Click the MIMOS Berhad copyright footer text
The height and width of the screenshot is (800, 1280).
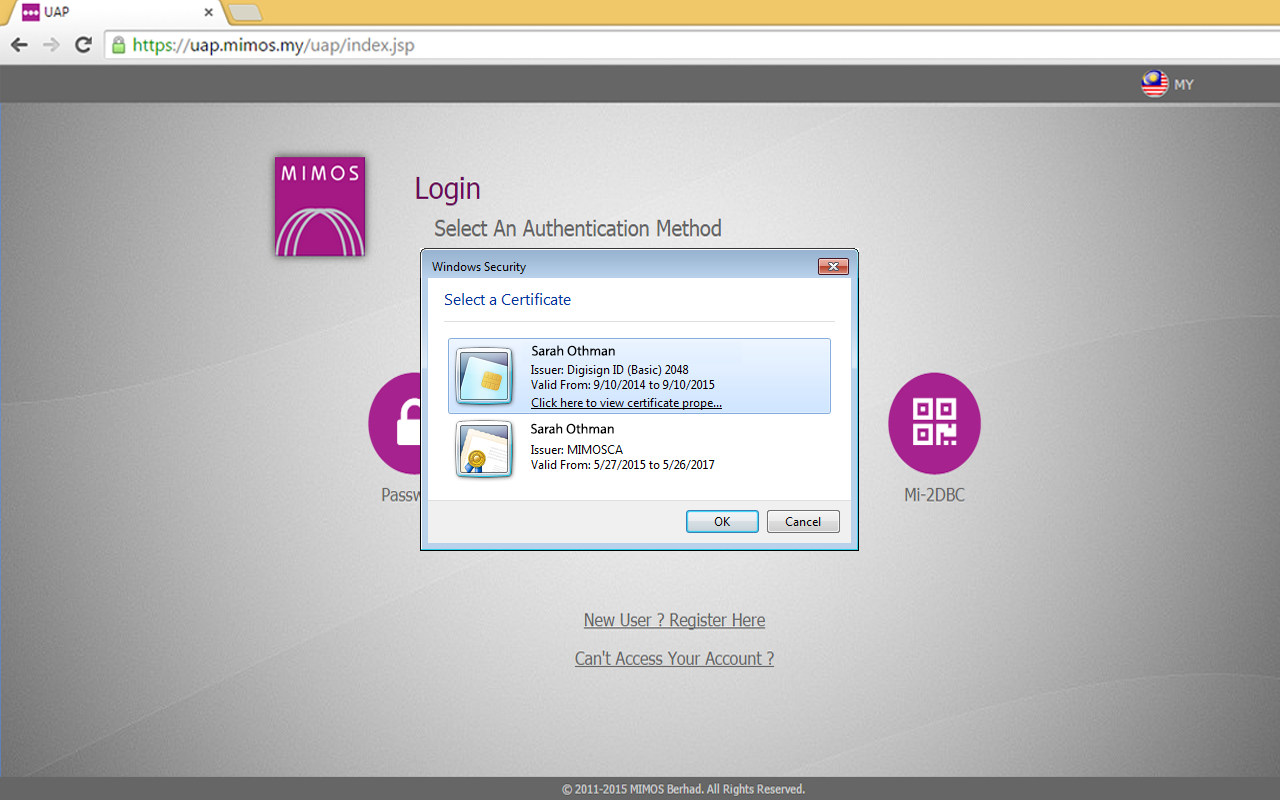[x=683, y=789]
